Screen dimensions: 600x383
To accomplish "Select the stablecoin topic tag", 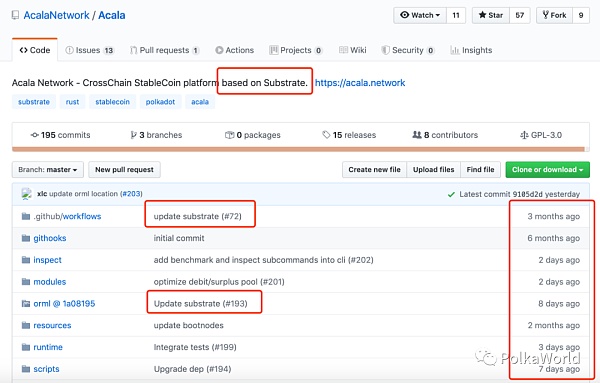I will pyautogui.click(x=112, y=102).
